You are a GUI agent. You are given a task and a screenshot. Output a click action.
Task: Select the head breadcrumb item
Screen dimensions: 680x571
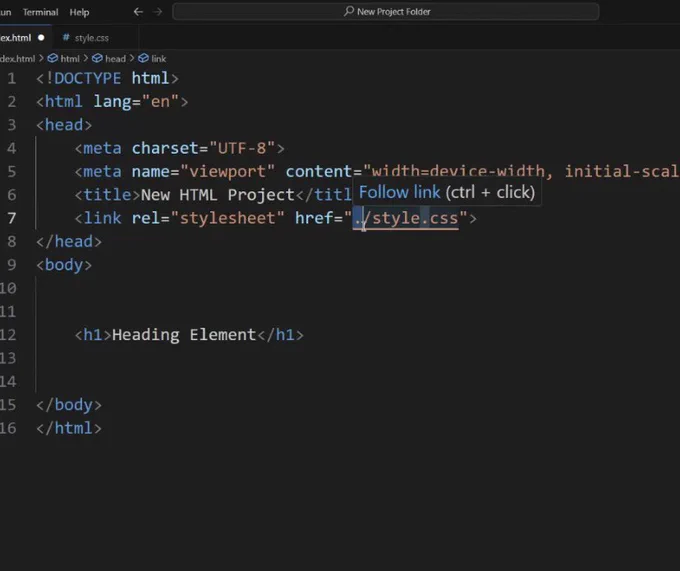tap(115, 59)
